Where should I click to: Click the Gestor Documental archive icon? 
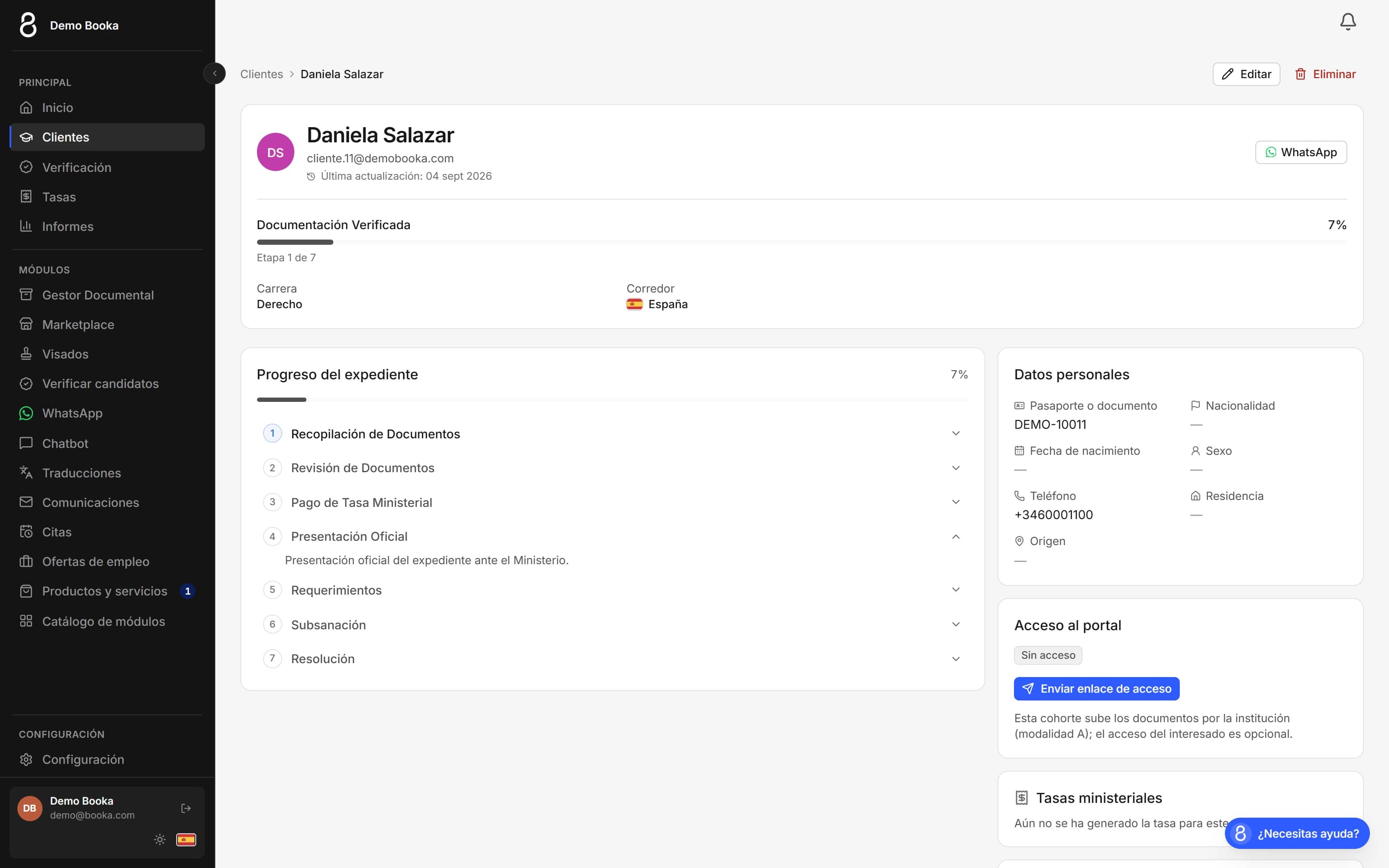(x=26, y=295)
